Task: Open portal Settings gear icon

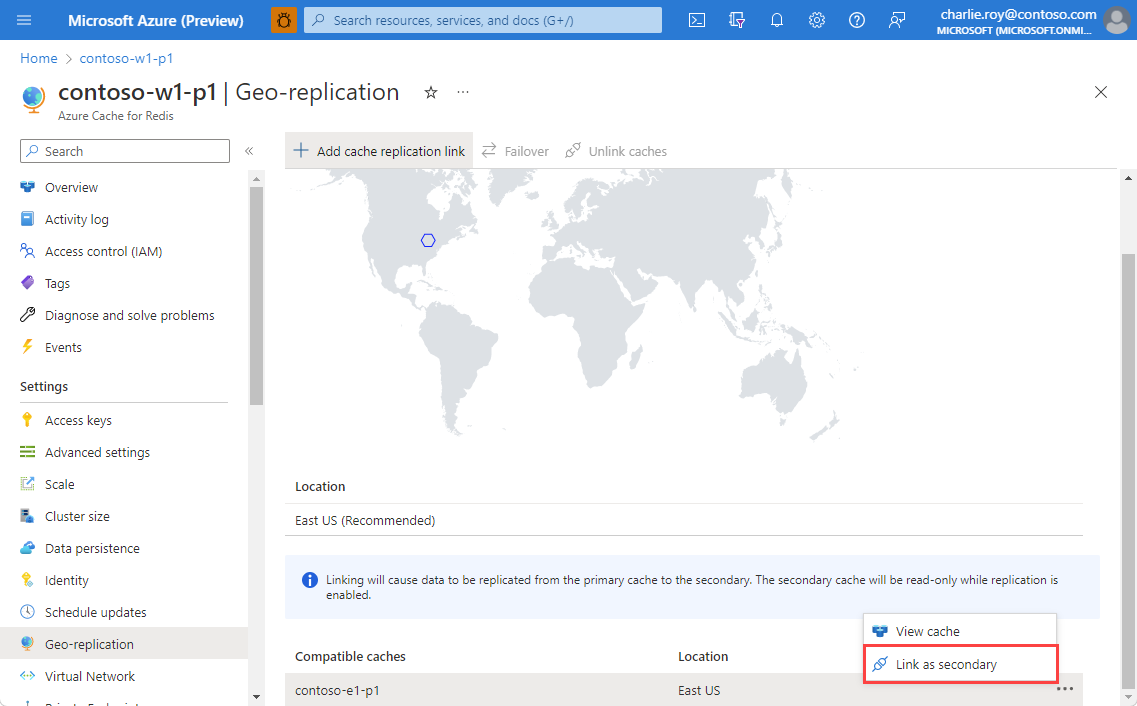Action: point(817,20)
